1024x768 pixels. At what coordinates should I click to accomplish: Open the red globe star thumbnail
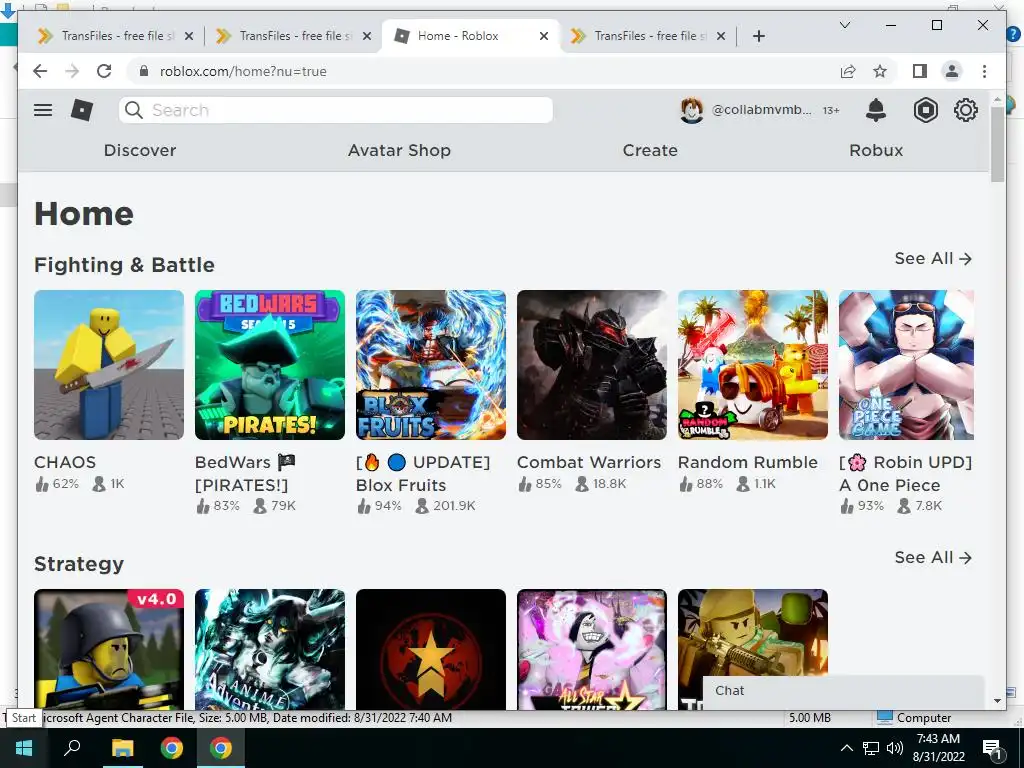click(431, 649)
